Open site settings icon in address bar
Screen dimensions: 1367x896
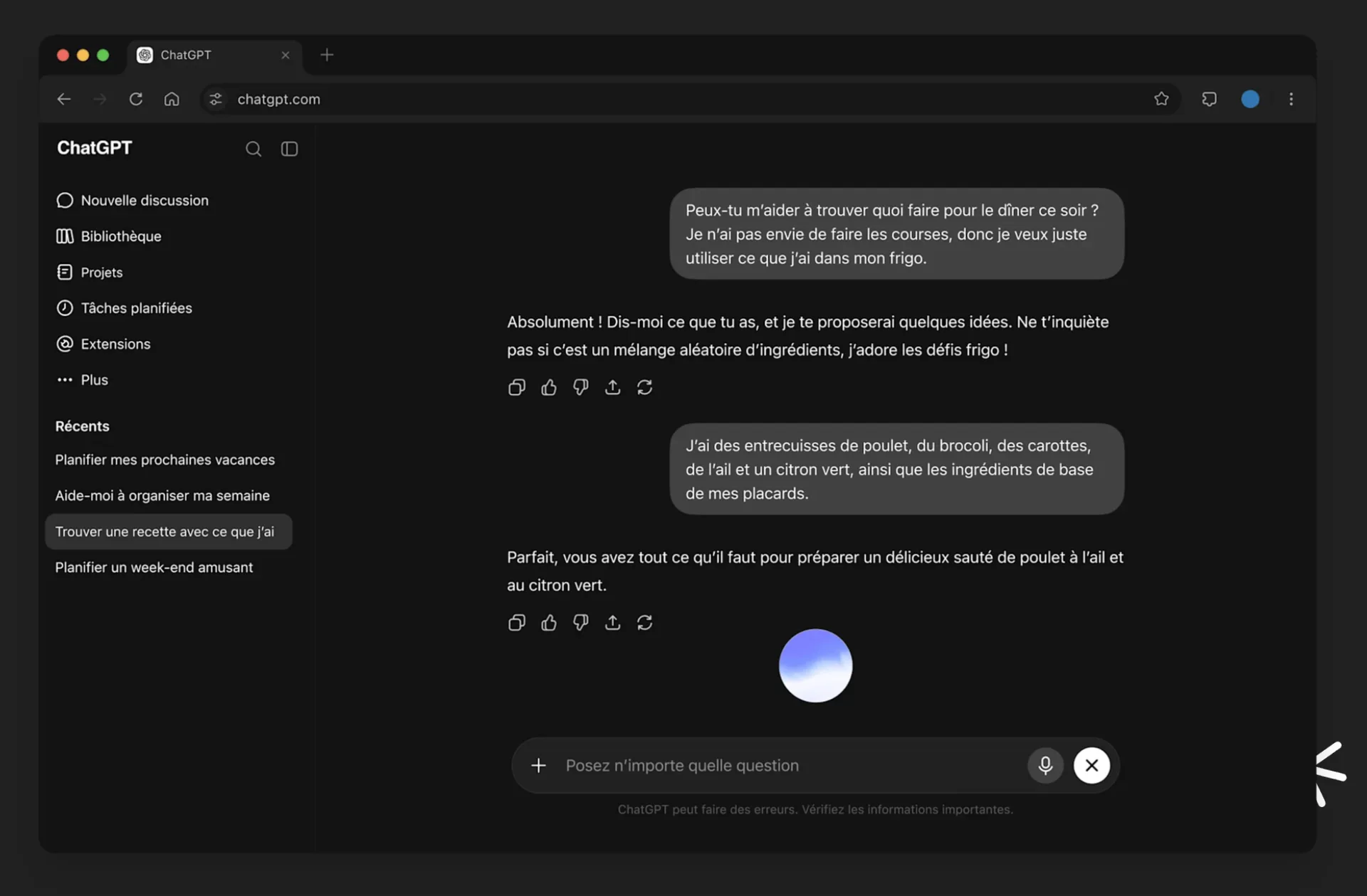click(216, 99)
